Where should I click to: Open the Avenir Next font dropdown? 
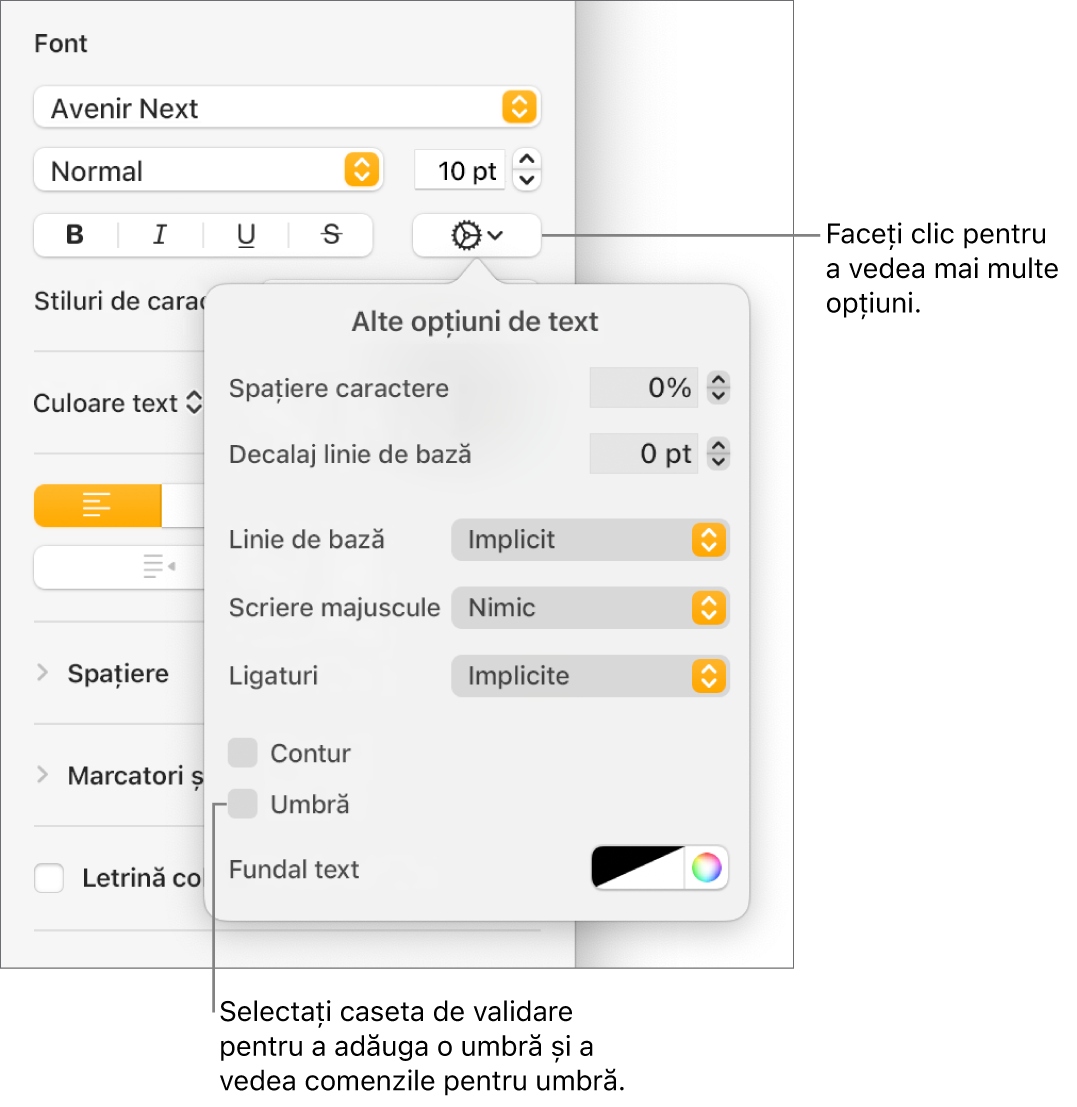coord(287,108)
